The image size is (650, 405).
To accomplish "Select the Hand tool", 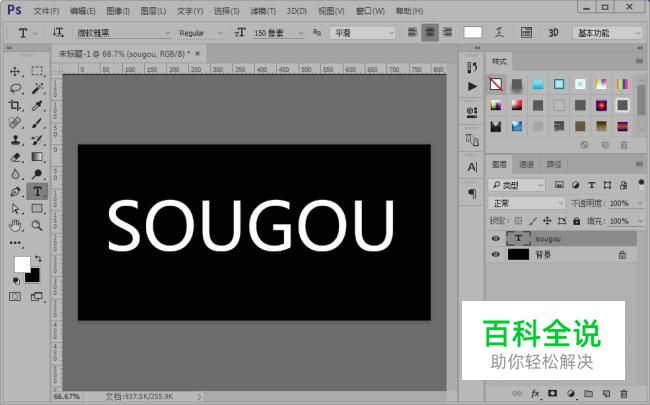I will [x=15, y=226].
